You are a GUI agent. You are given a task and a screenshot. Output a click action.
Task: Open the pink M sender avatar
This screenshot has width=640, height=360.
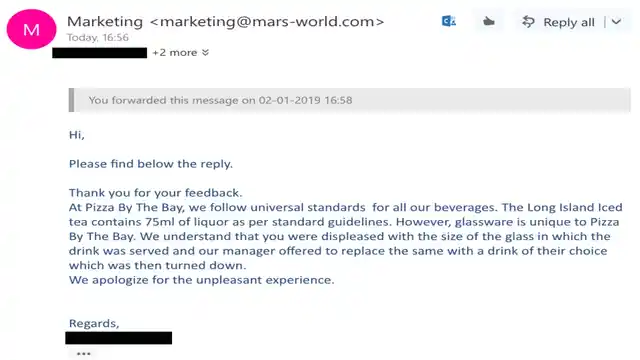pyautogui.click(x=31, y=29)
